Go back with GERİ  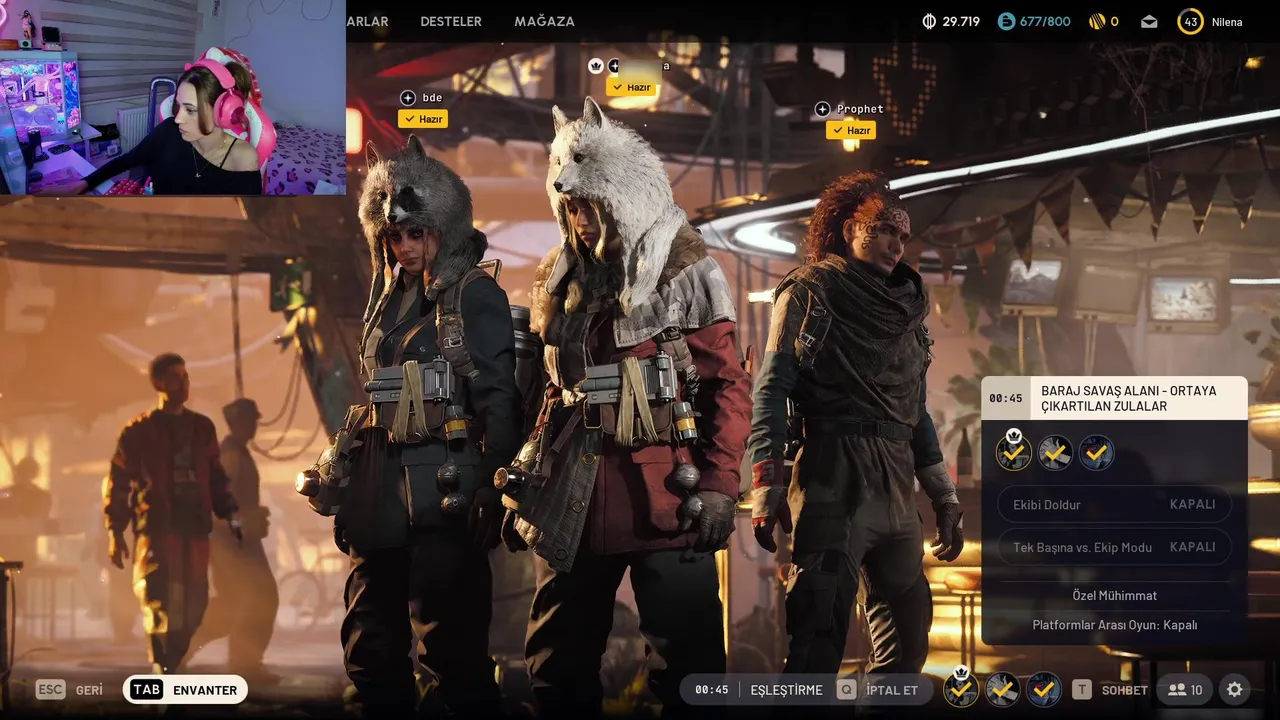[89, 690]
